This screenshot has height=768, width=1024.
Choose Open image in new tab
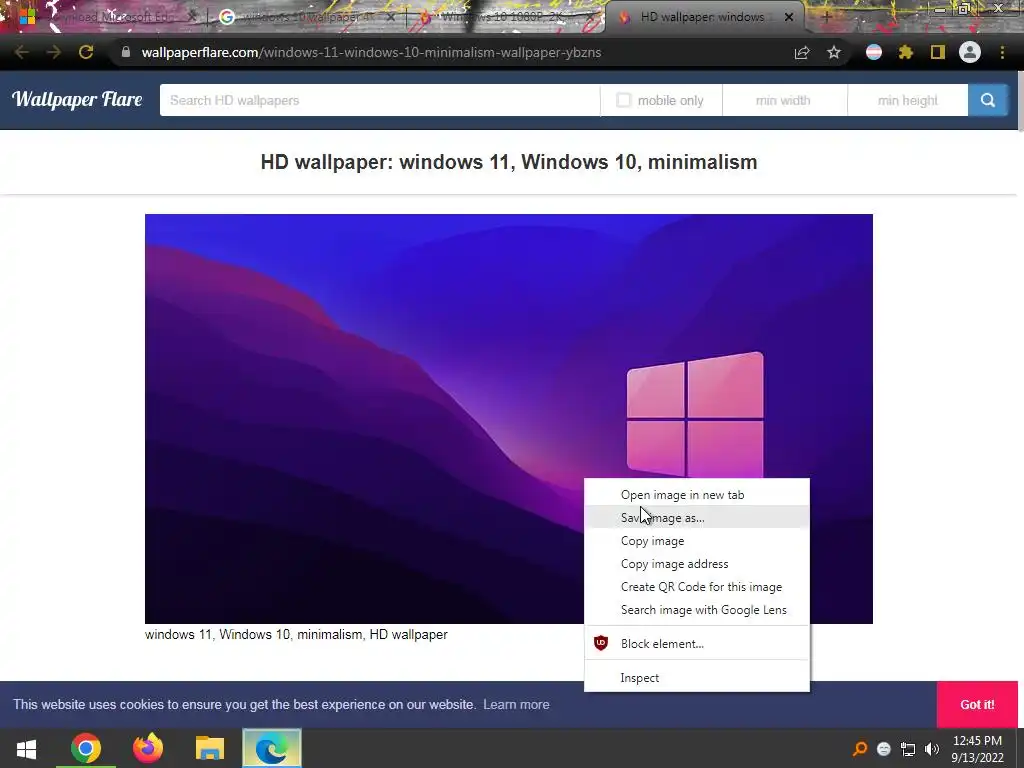pos(697,494)
